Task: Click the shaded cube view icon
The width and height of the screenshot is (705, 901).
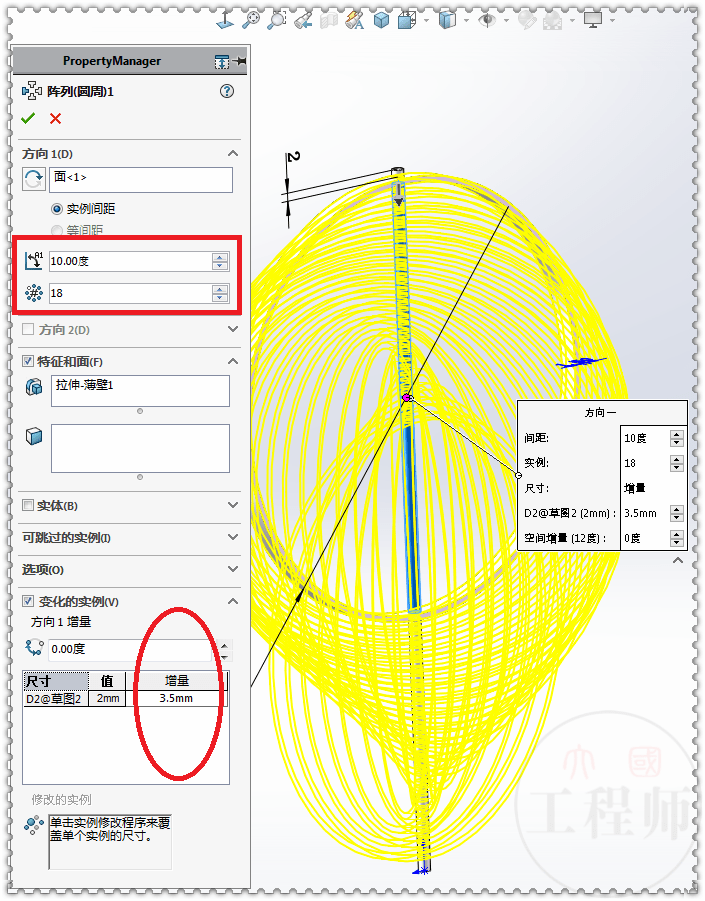Action: coord(381,21)
